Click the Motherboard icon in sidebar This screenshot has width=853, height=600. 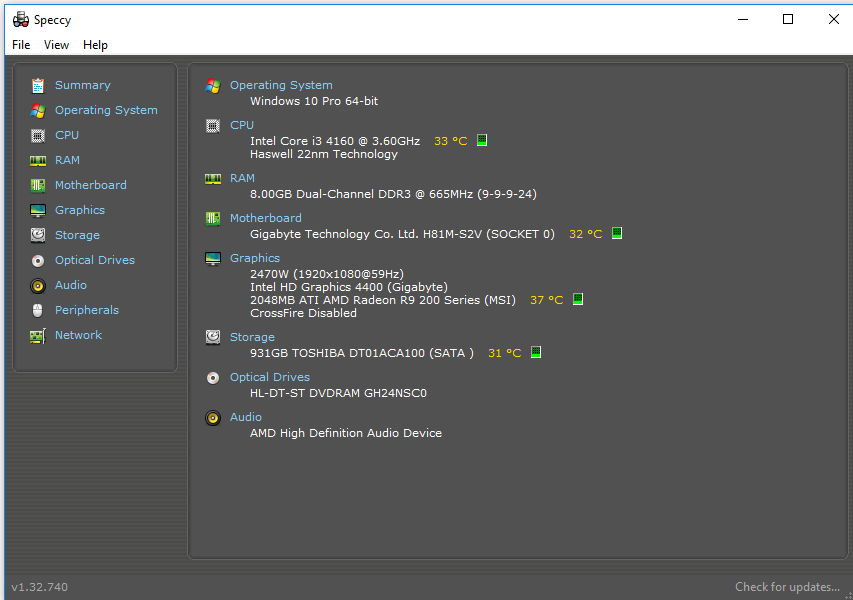[x=38, y=185]
